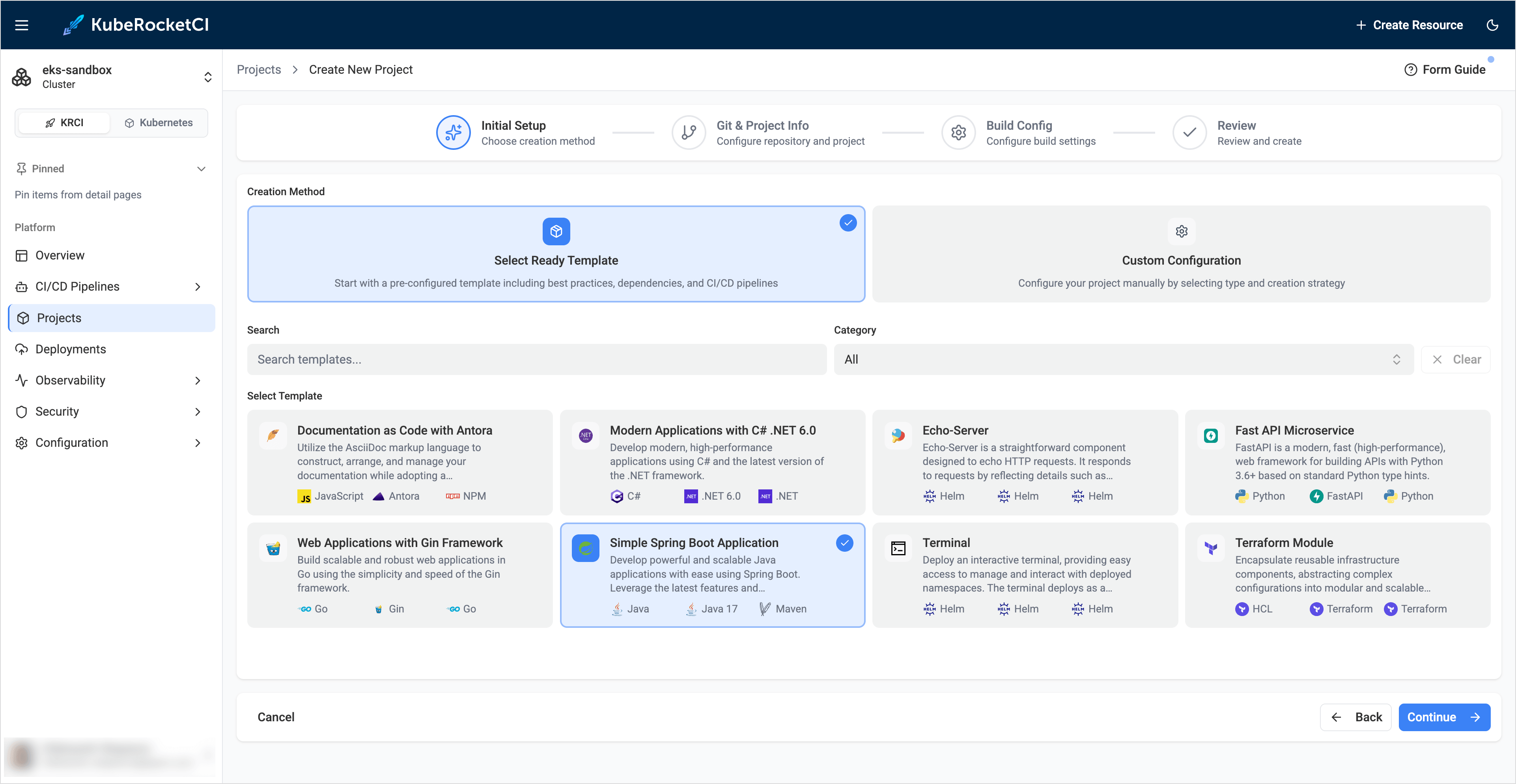Select Documentation as Code with Antora template
1516x784 pixels.
[400, 463]
